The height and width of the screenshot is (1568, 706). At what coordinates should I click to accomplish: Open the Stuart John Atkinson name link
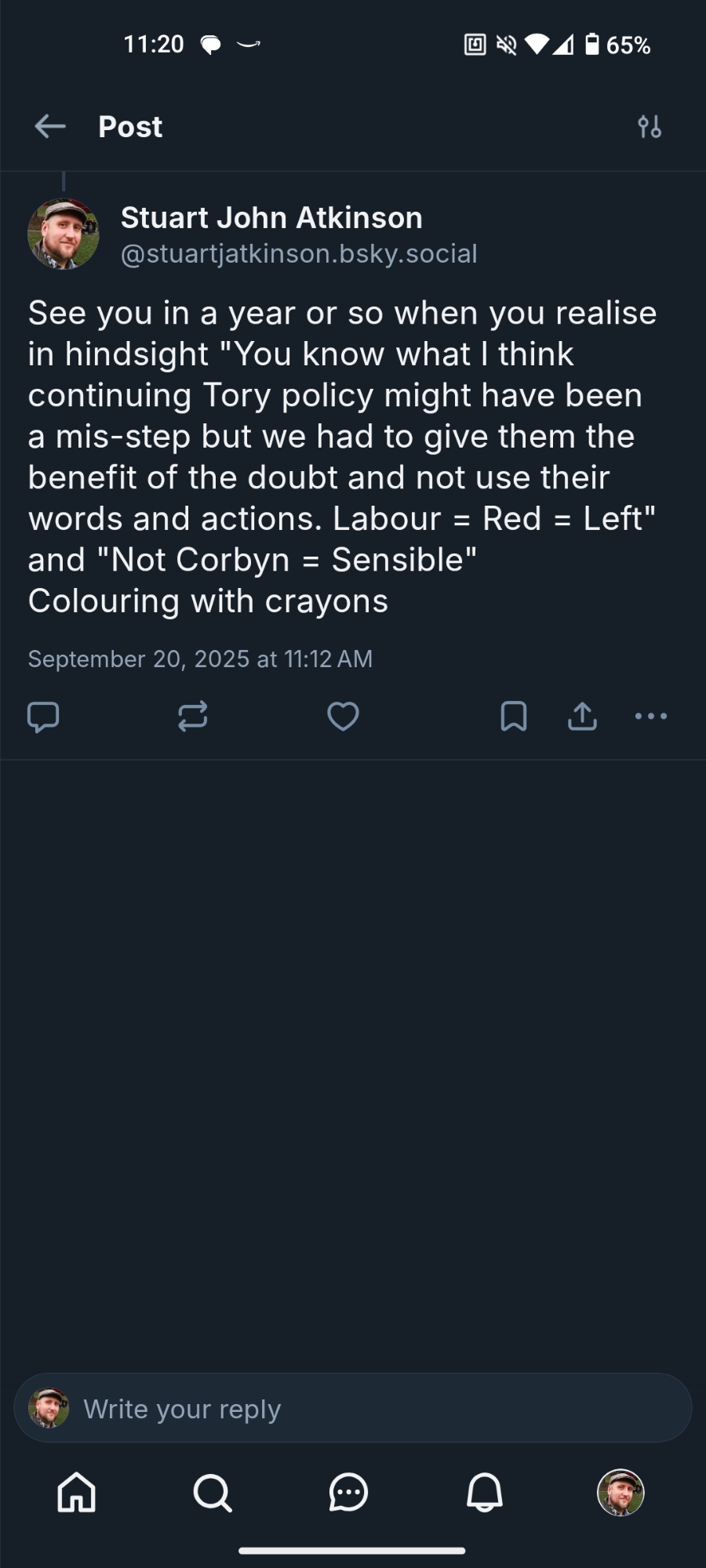point(271,218)
